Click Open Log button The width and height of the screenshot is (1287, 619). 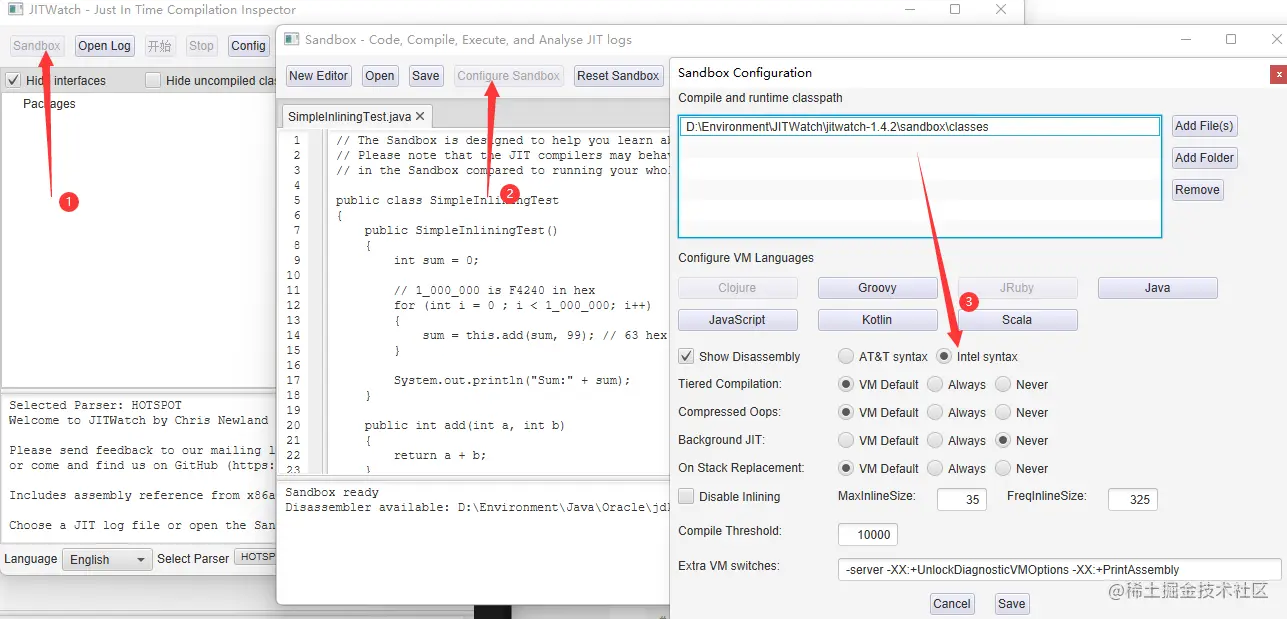point(105,46)
